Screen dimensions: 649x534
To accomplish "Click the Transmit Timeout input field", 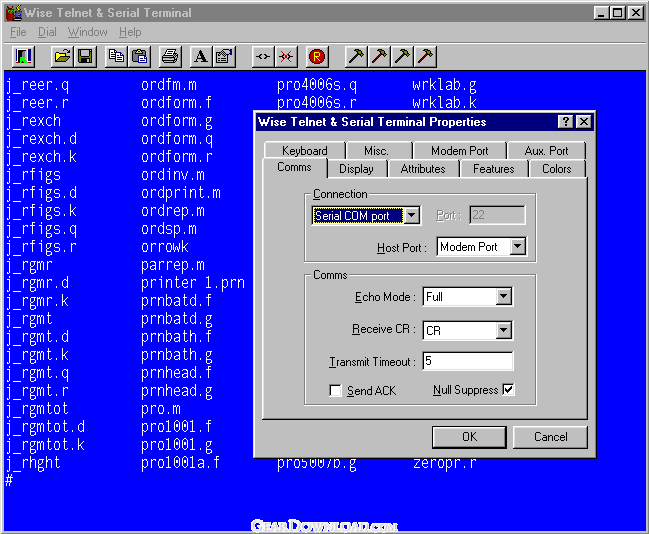I will click(467, 361).
